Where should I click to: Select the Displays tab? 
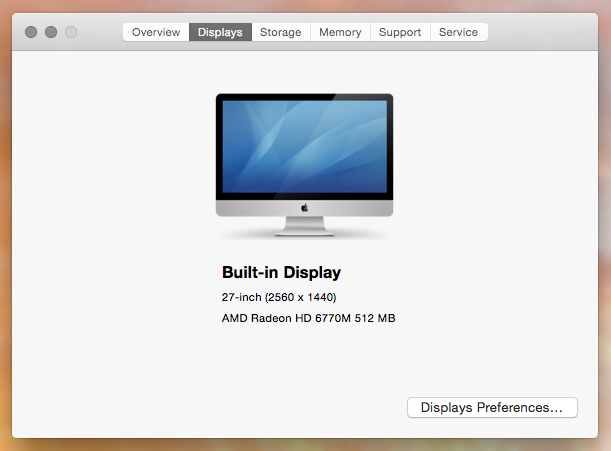(x=220, y=32)
